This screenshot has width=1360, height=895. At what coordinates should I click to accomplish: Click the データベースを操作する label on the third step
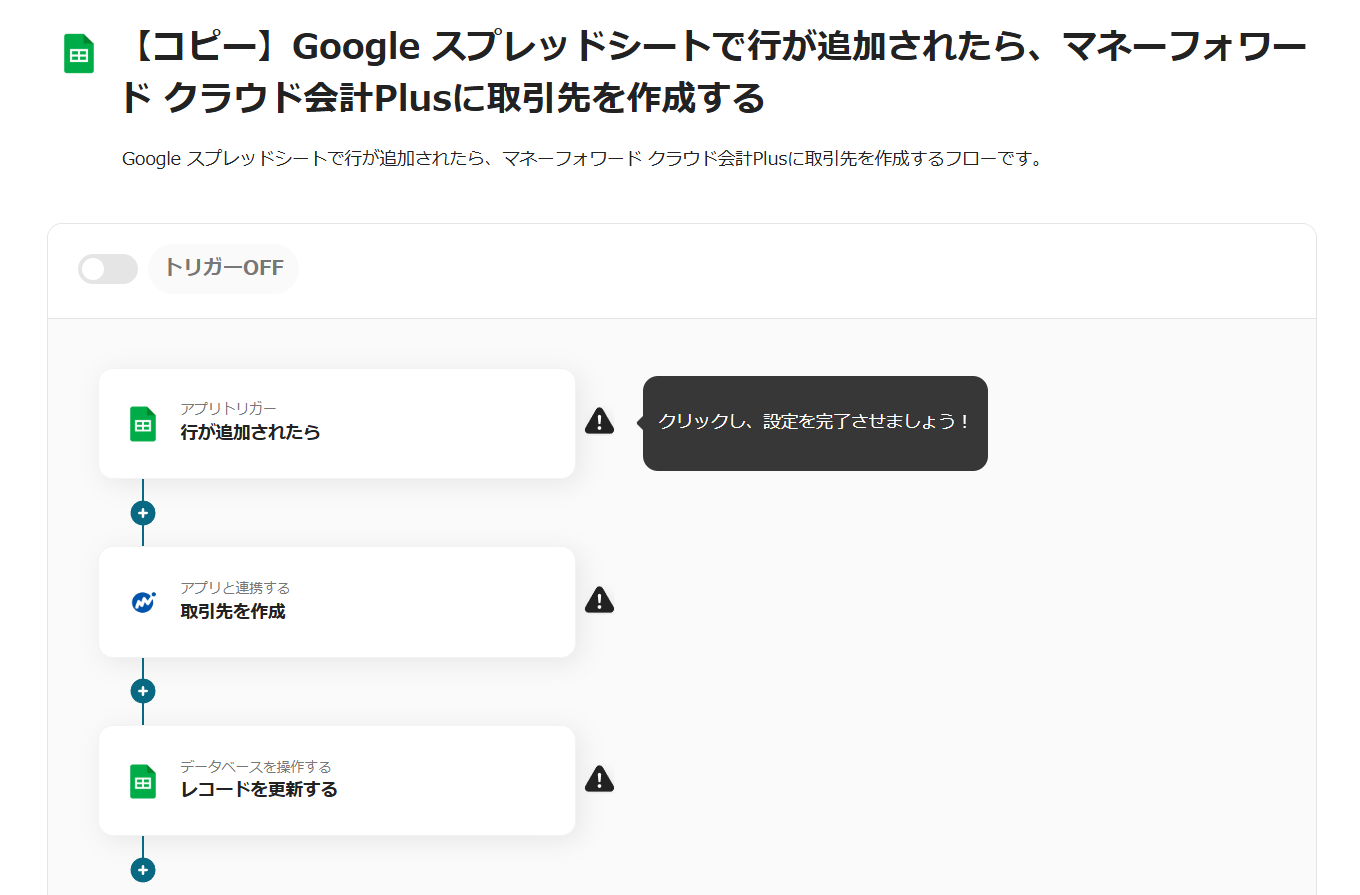click(x=255, y=767)
